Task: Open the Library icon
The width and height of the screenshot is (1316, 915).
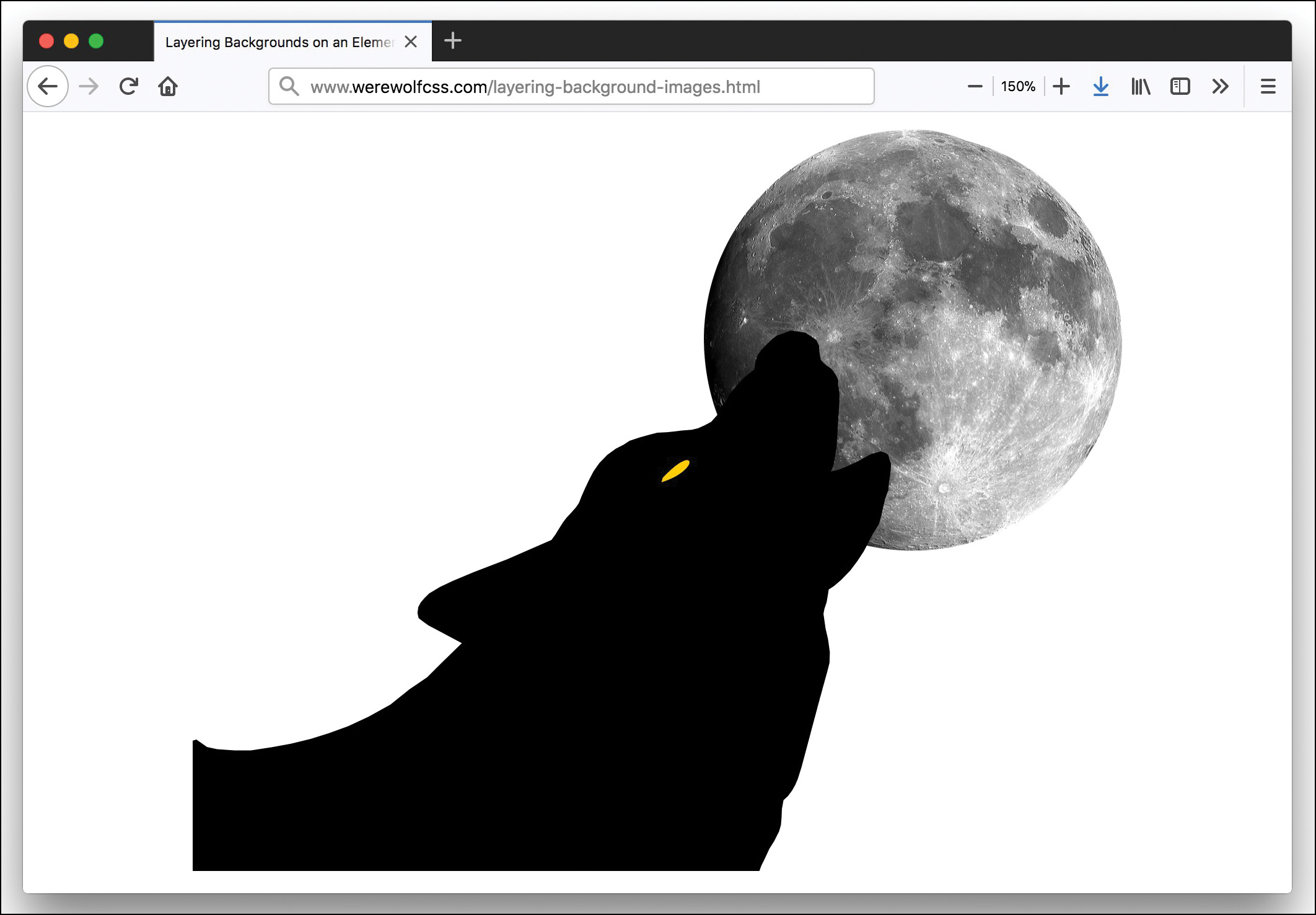Action: [x=1140, y=86]
